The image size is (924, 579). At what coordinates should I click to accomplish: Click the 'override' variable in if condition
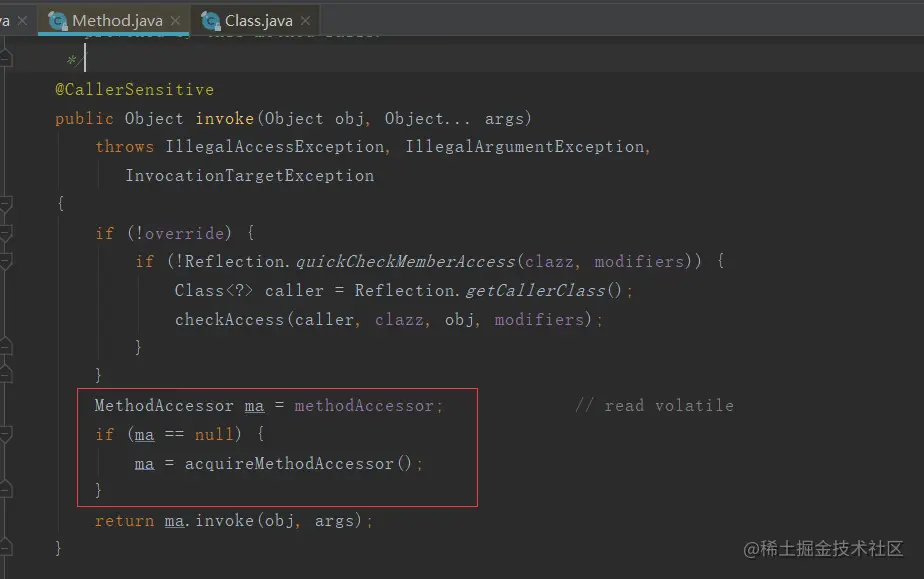[184, 234]
